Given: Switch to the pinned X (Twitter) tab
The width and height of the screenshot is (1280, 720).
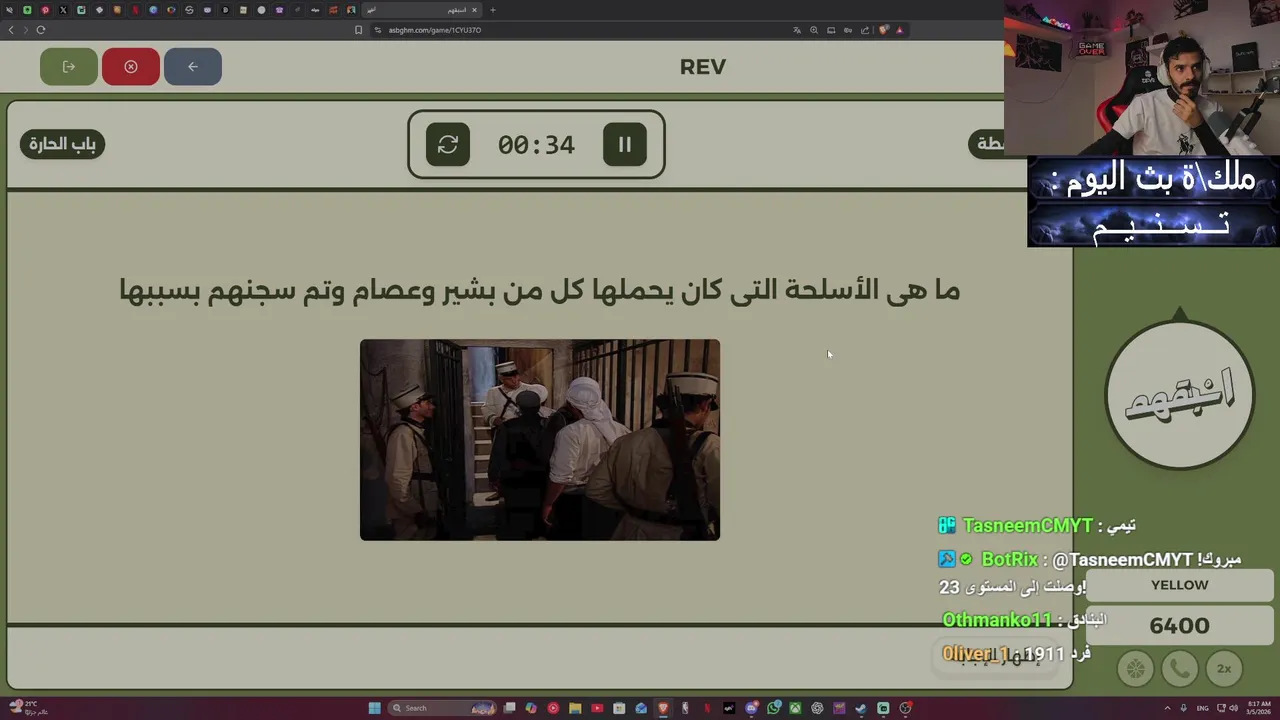Looking at the screenshot, I should pos(63,10).
